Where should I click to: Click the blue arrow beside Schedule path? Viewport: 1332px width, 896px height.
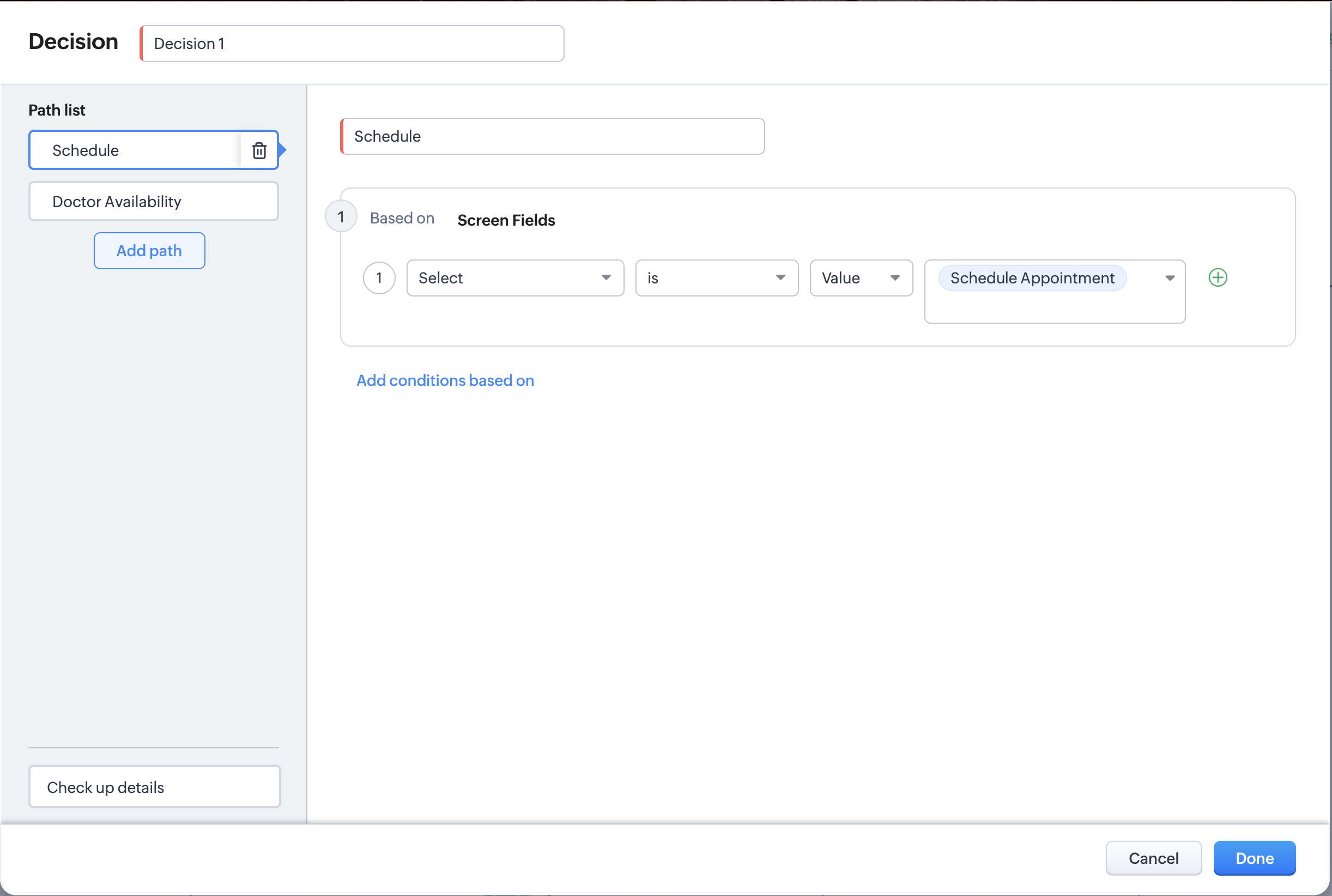point(282,150)
